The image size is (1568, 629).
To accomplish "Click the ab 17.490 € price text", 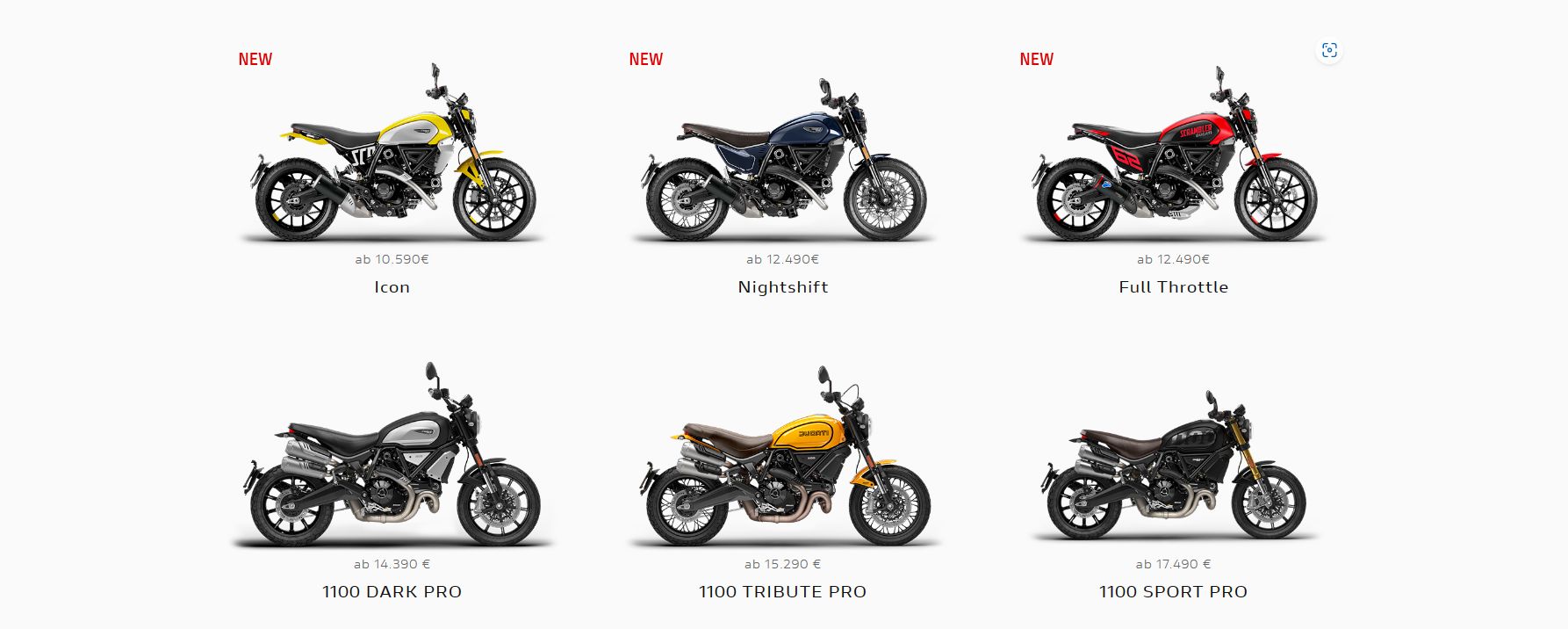I will (x=1173, y=564).
